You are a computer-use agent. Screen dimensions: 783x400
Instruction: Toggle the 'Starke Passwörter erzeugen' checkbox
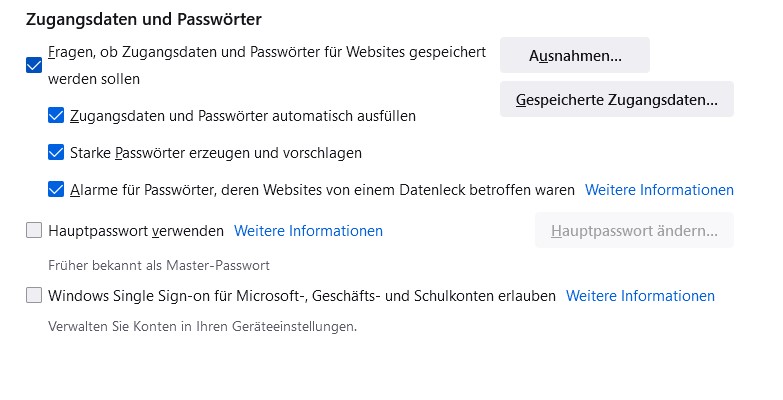point(56,153)
